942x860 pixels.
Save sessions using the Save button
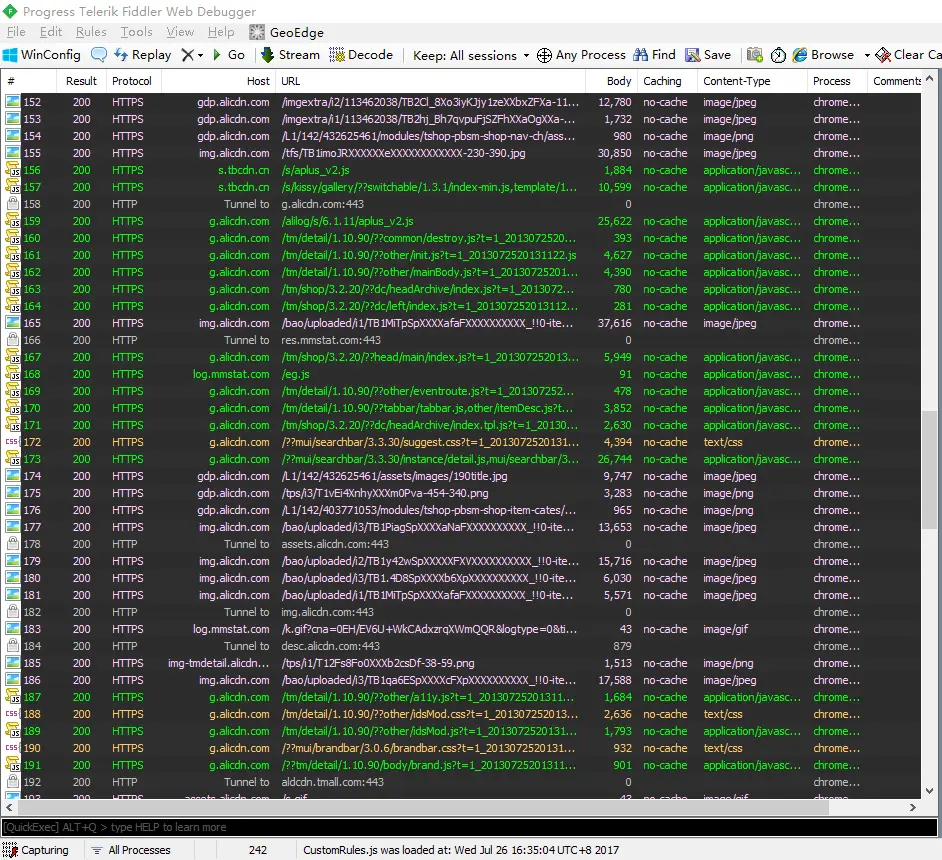click(x=708, y=55)
